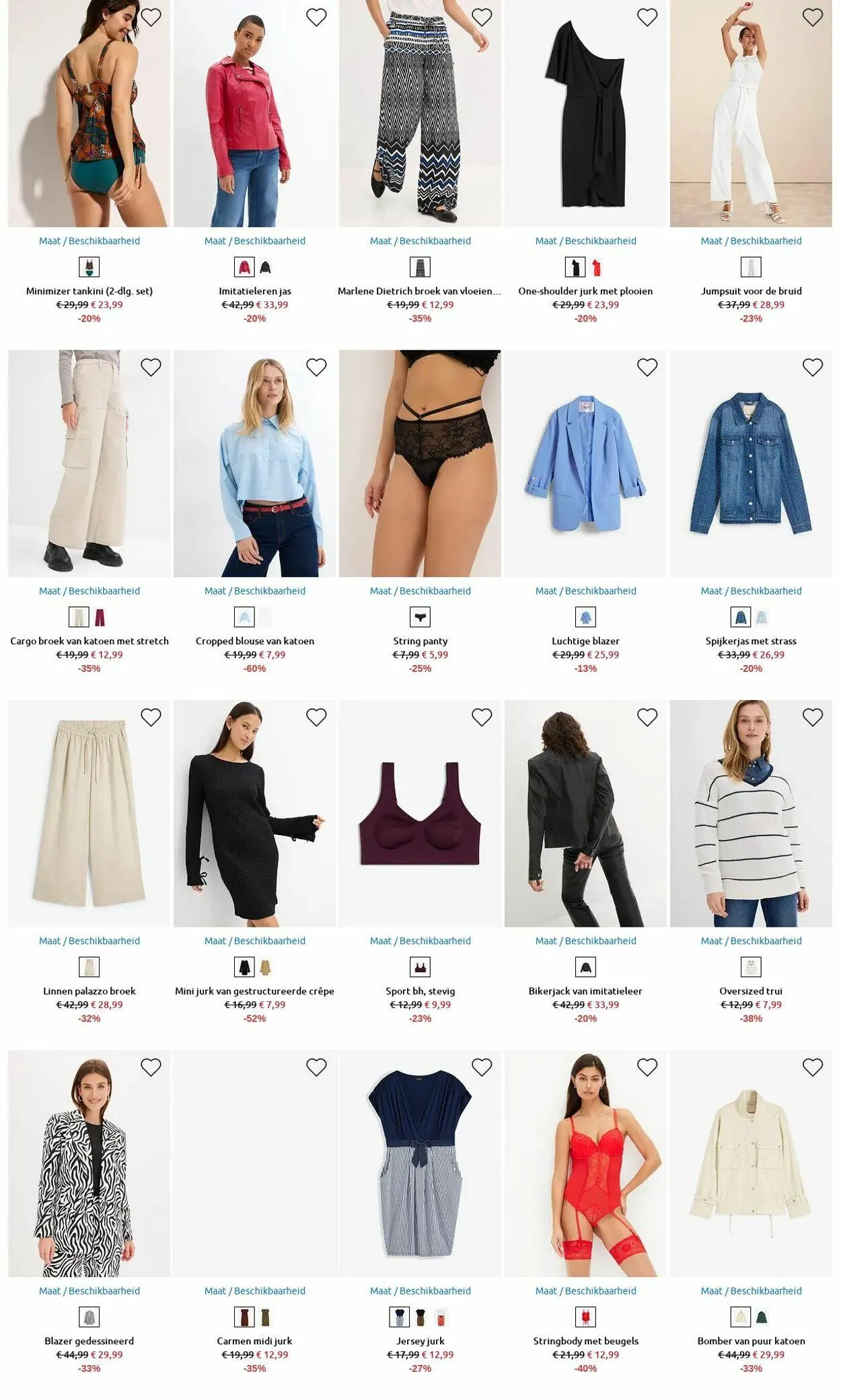Heart the Carmen midi jurk item
Image resolution: width=841 pixels, height=1400 pixels.
click(x=316, y=1067)
